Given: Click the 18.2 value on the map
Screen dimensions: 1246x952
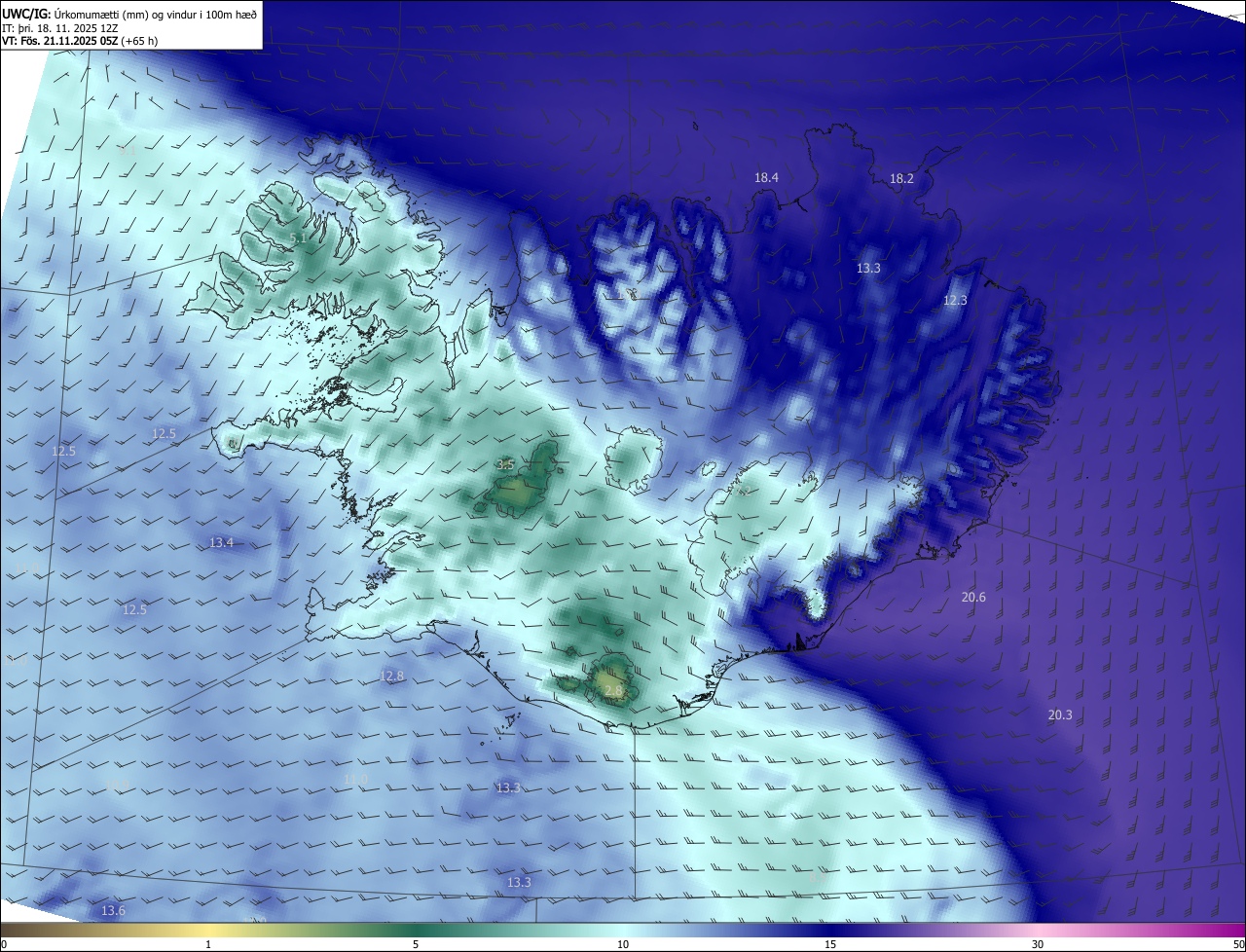Looking at the screenshot, I should point(902,178).
